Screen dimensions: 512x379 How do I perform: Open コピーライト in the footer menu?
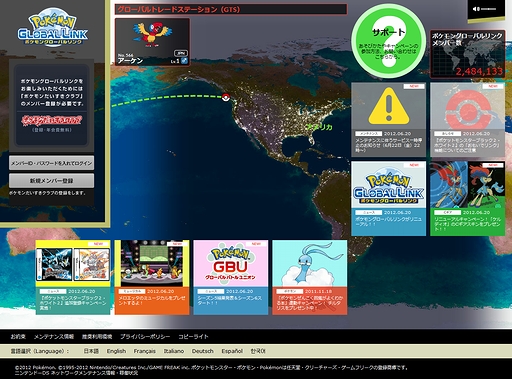[x=193, y=337]
